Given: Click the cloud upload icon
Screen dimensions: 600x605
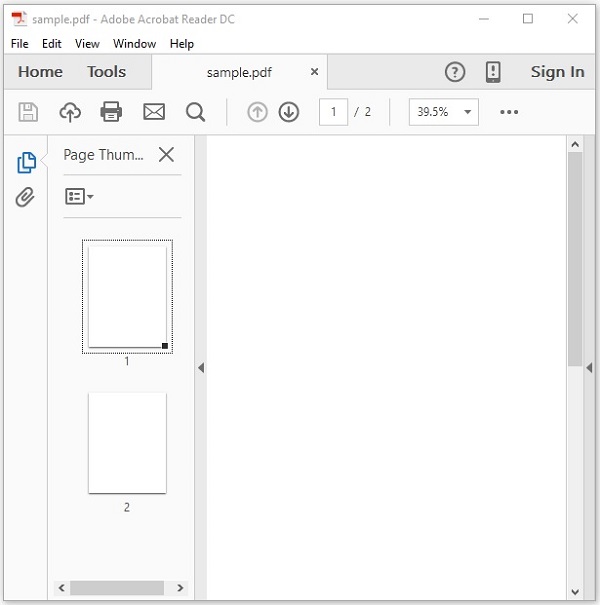Looking at the screenshot, I should point(70,112).
